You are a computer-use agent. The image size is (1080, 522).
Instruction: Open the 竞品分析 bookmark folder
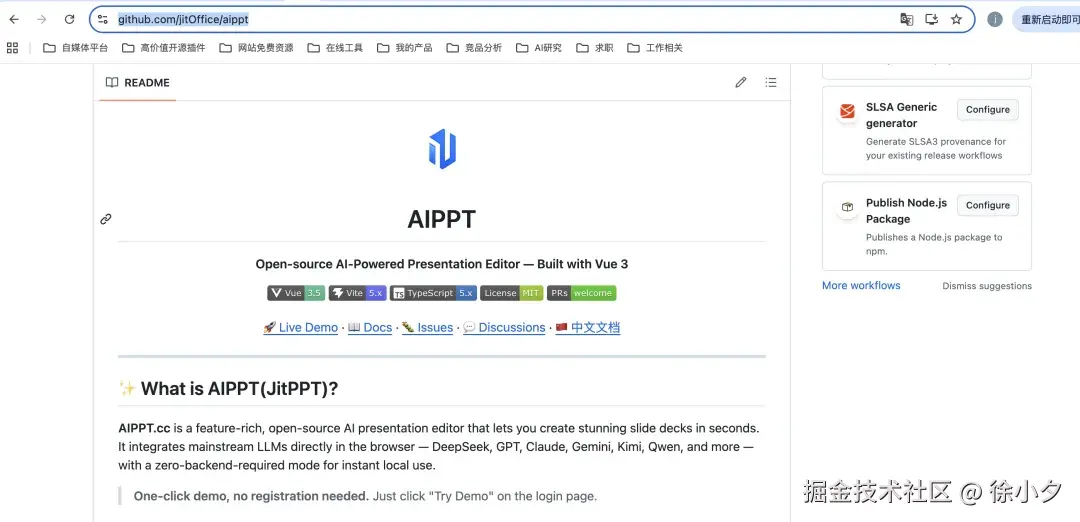[x=475, y=48]
